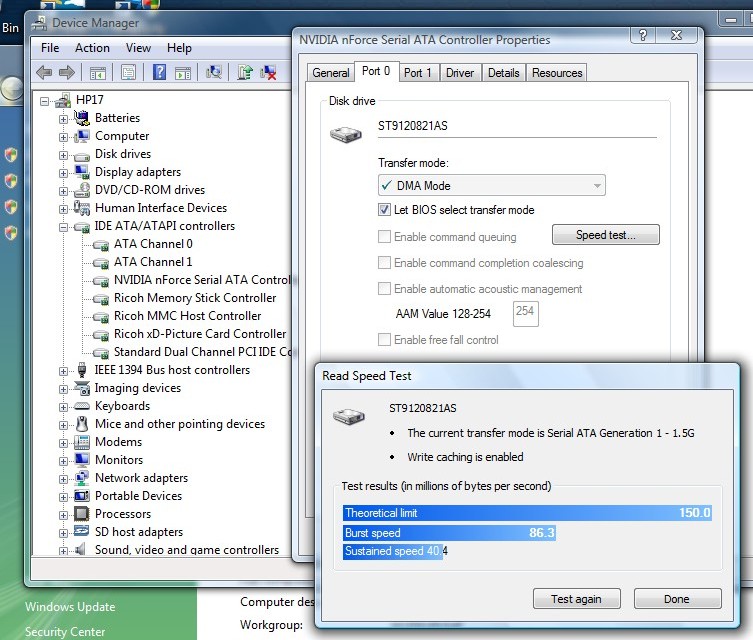Click Done in Read Speed Test
This screenshot has height=640, width=753.
point(677,599)
